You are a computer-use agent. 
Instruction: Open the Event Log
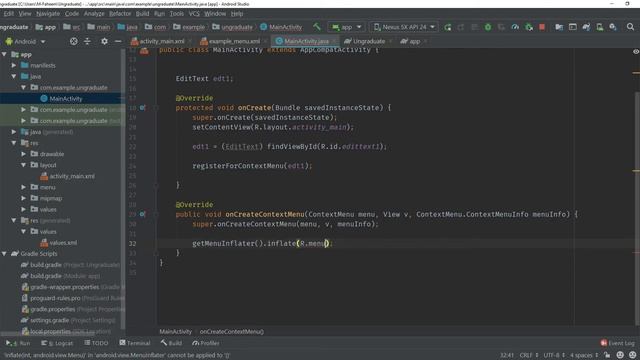pos(618,343)
